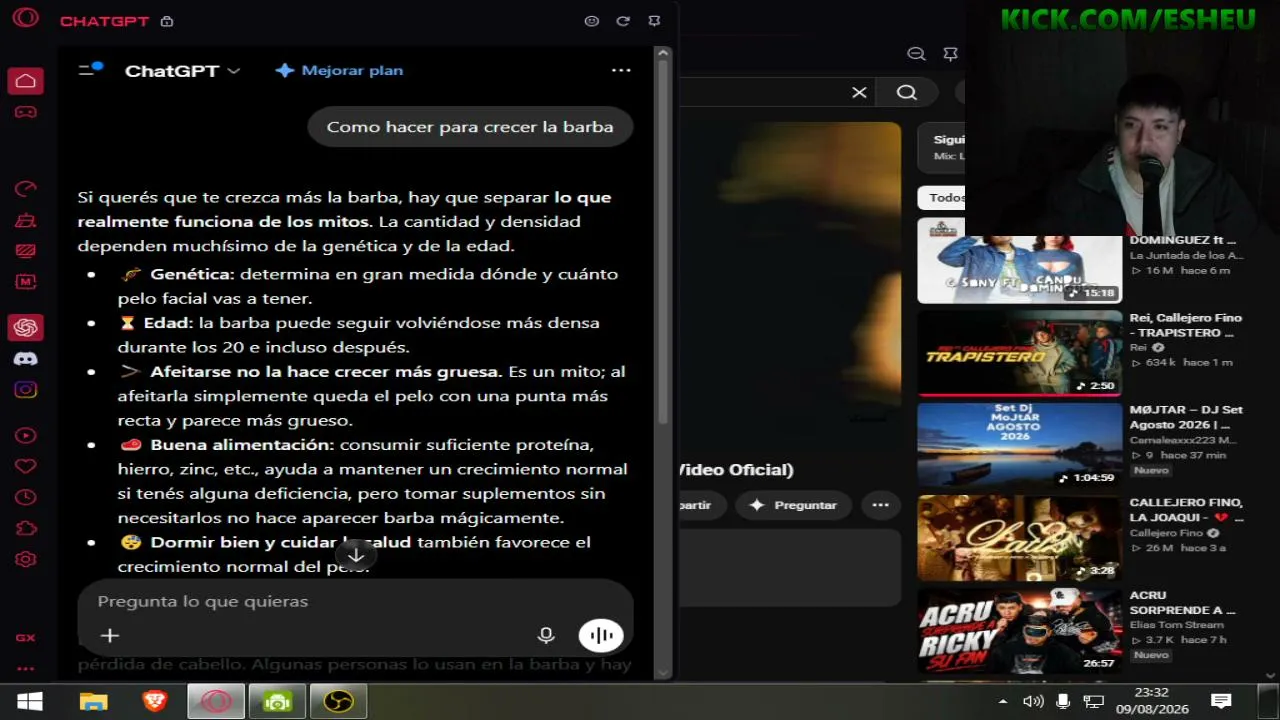Open the History clock icon in sidebar
This screenshot has height=720, width=1280.
(x=25, y=497)
